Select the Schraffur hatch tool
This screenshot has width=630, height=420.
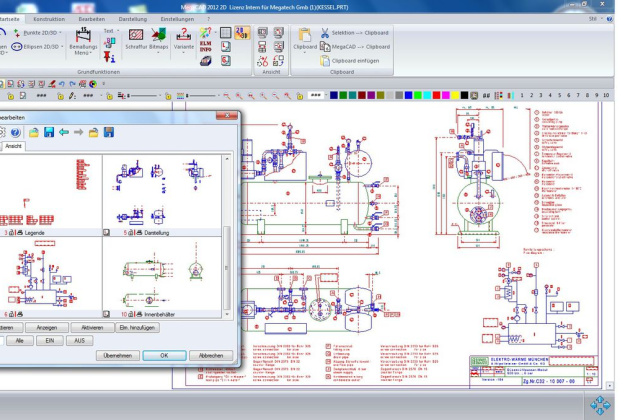[135, 37]
